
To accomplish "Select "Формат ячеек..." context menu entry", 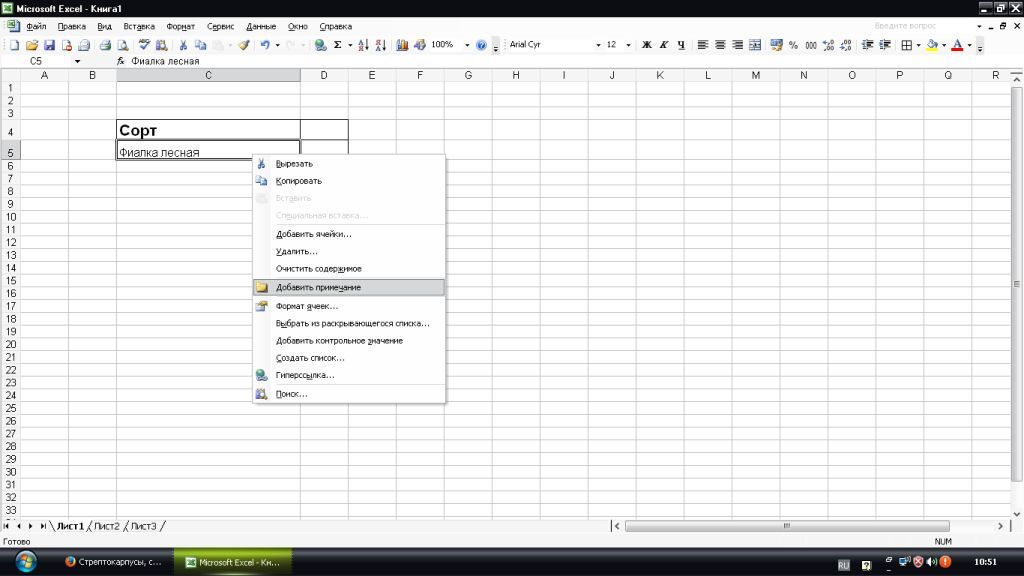I will (x=306, y=306).
